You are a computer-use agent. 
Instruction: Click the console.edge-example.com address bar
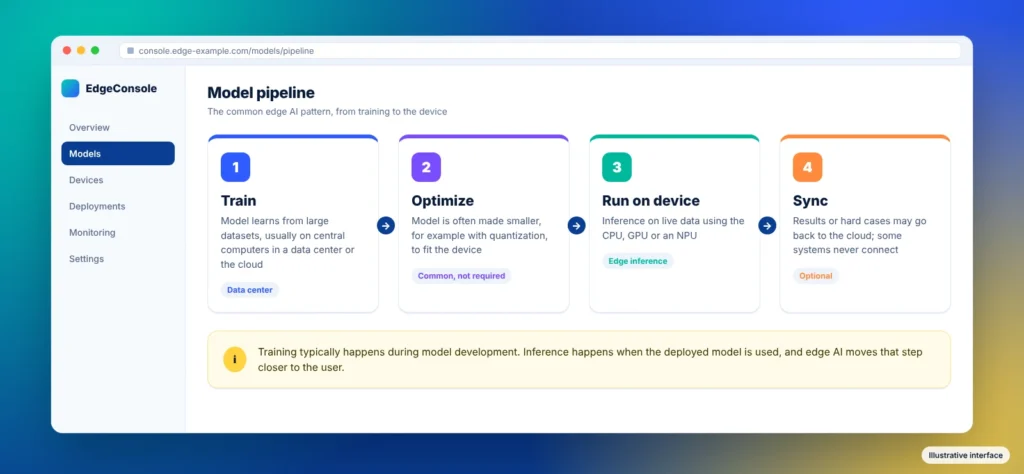point(540,51)
